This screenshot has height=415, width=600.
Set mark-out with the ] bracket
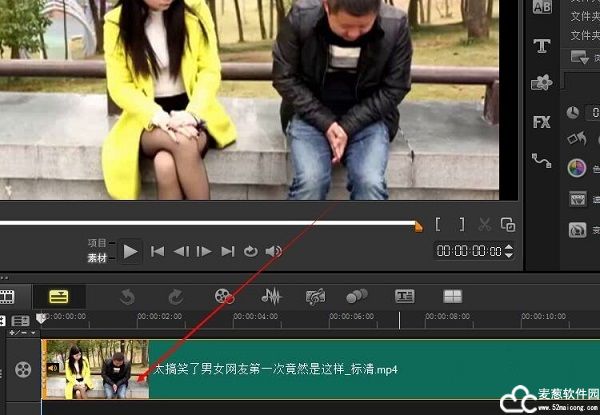tap(462, 225)
